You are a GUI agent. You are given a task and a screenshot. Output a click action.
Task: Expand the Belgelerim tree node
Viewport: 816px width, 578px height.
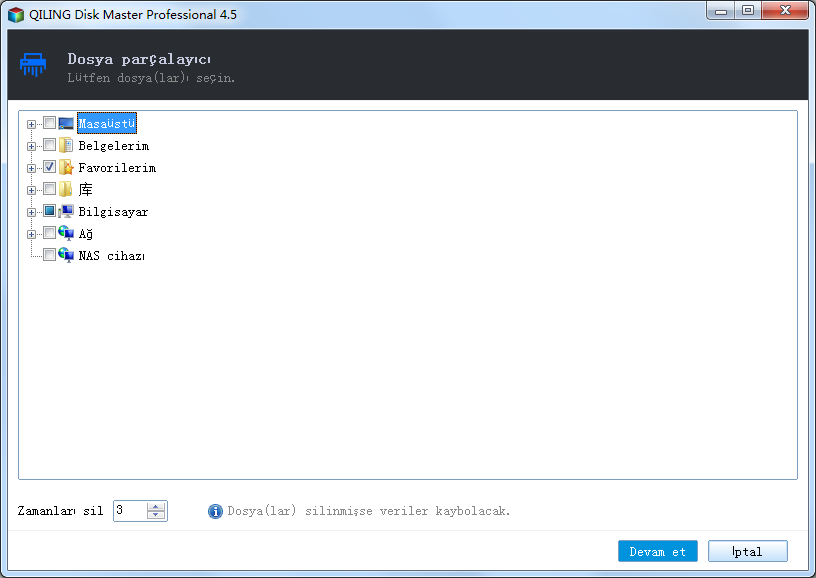click(31, 146)
